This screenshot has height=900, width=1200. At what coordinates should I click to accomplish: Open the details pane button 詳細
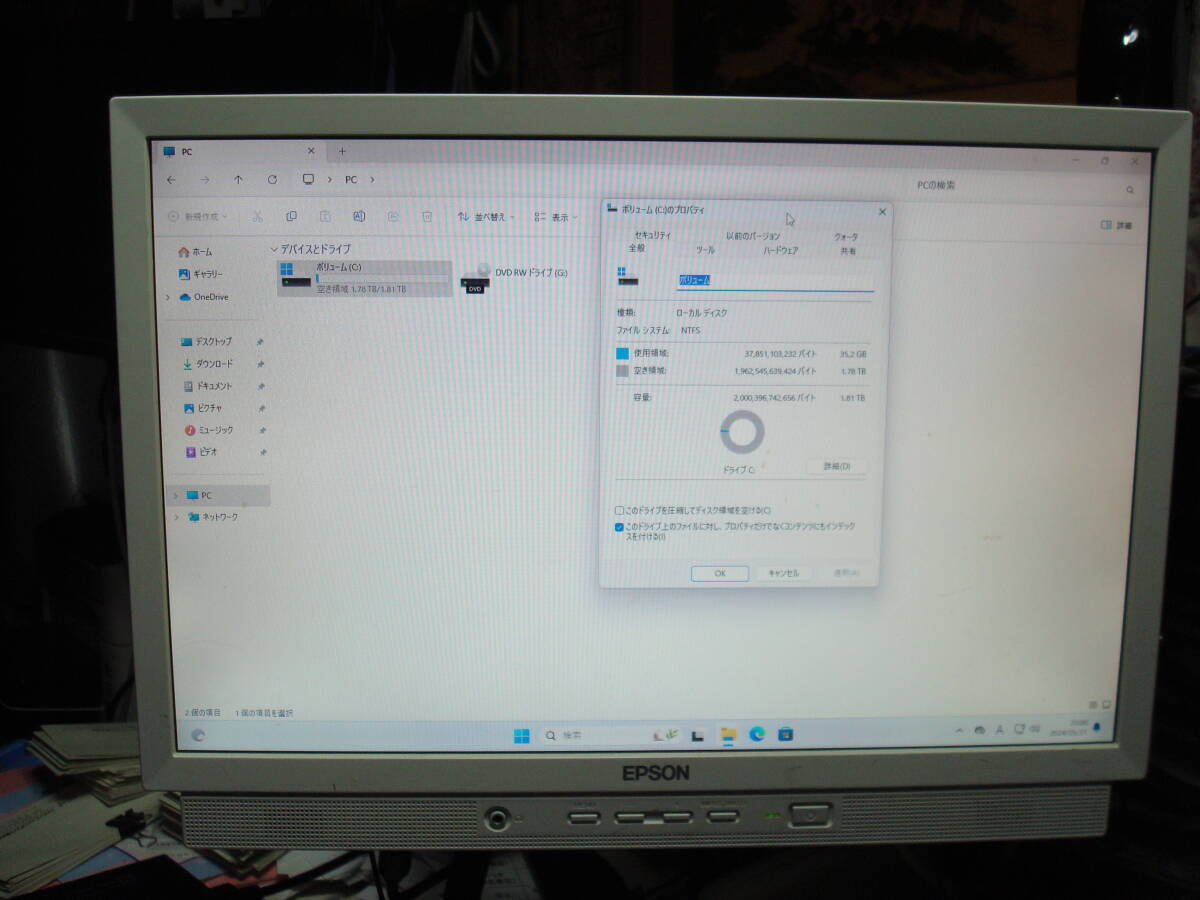[1117, 225]
